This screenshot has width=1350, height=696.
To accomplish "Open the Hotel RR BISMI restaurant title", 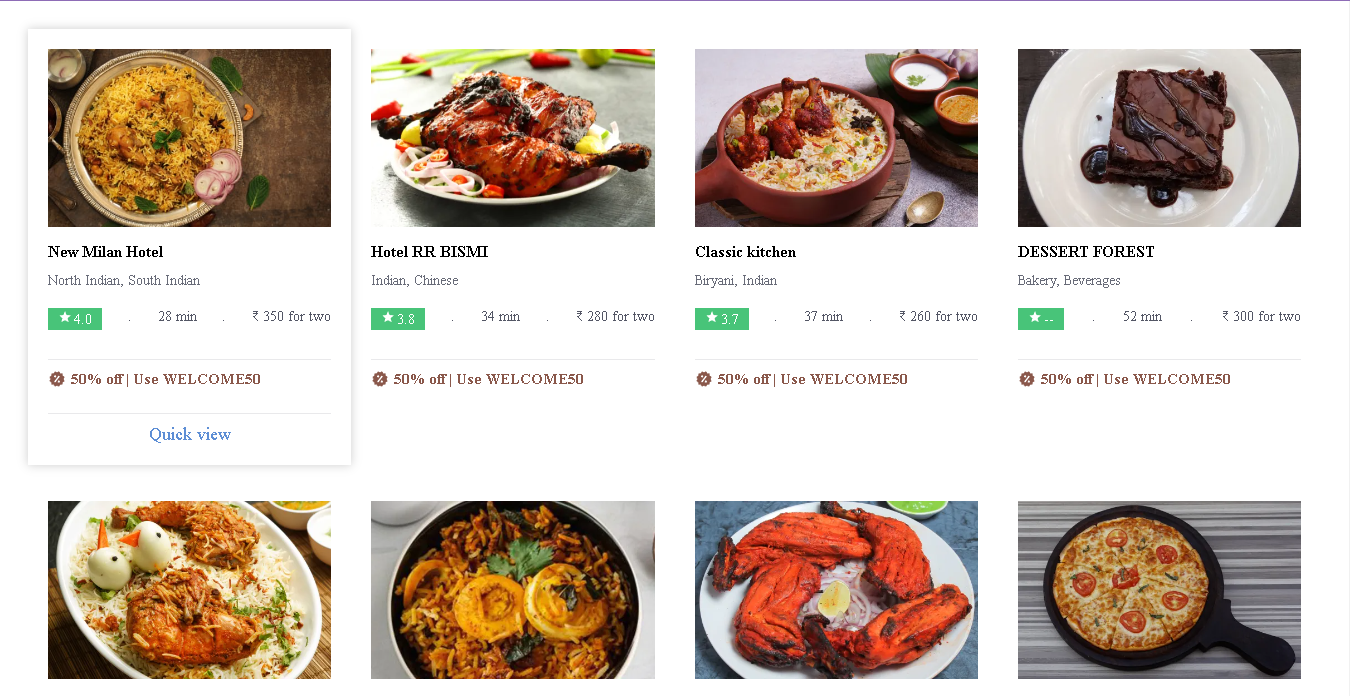I will tap(429, 252).
